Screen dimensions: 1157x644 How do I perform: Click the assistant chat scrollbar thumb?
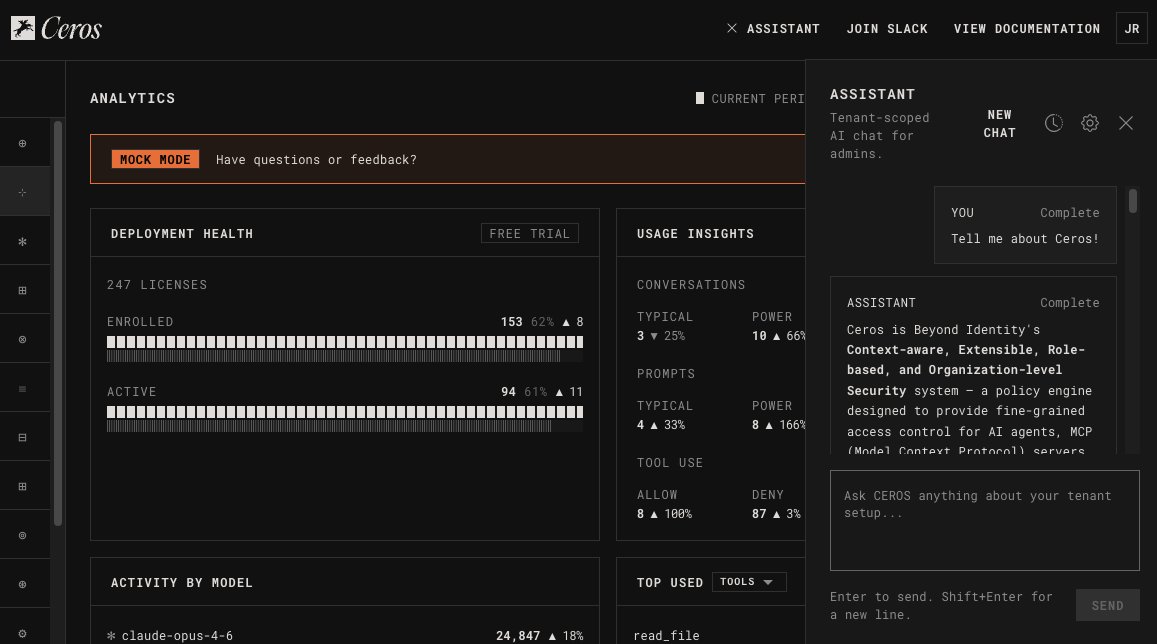(x=1133, y=201)
